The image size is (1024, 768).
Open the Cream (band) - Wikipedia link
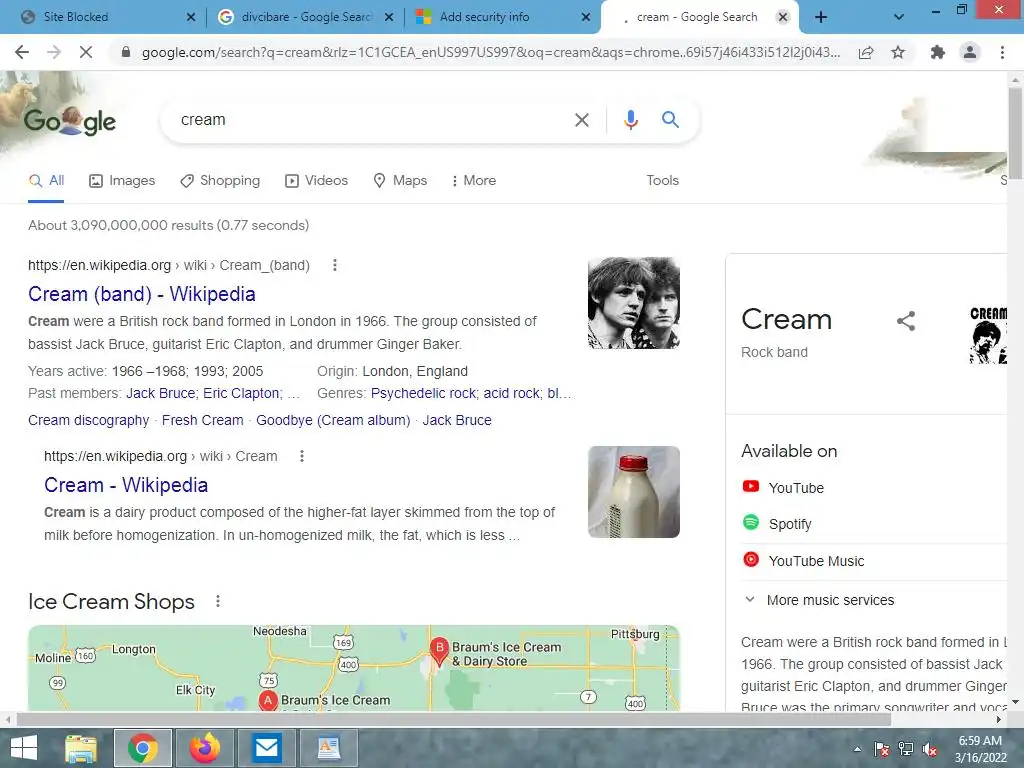[142, 294]
